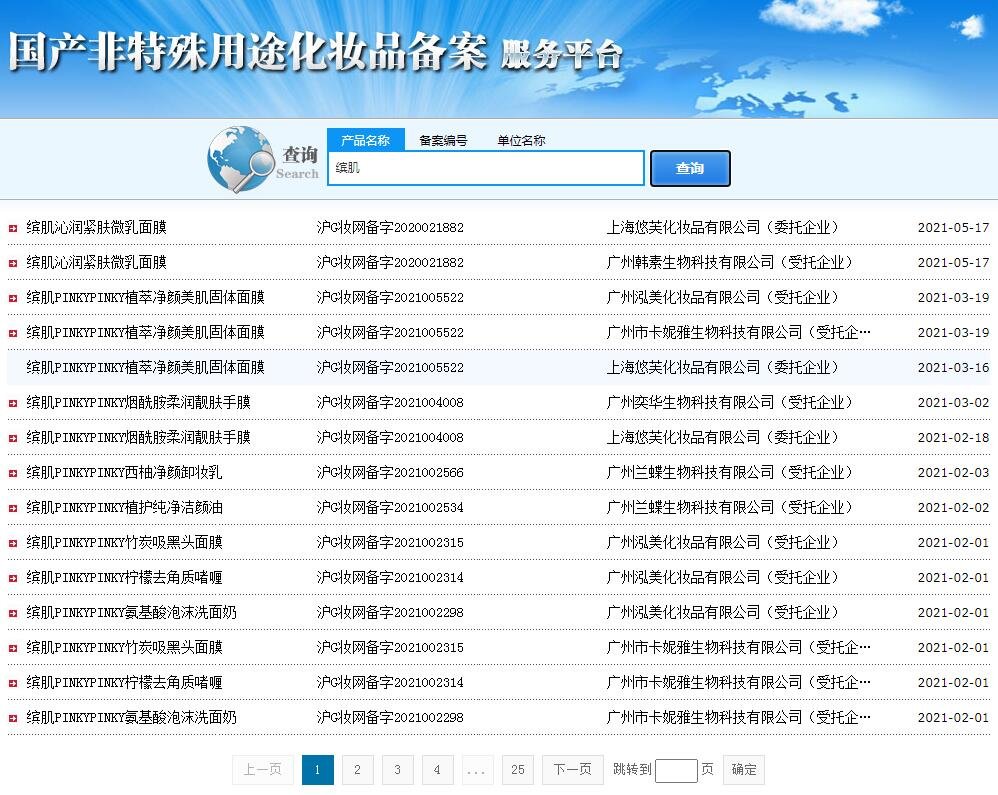Go to page 2

click(358, 770)
